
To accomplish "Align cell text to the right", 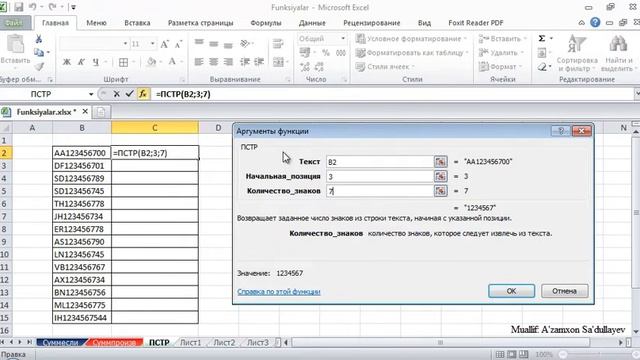I will click(228, 62).
